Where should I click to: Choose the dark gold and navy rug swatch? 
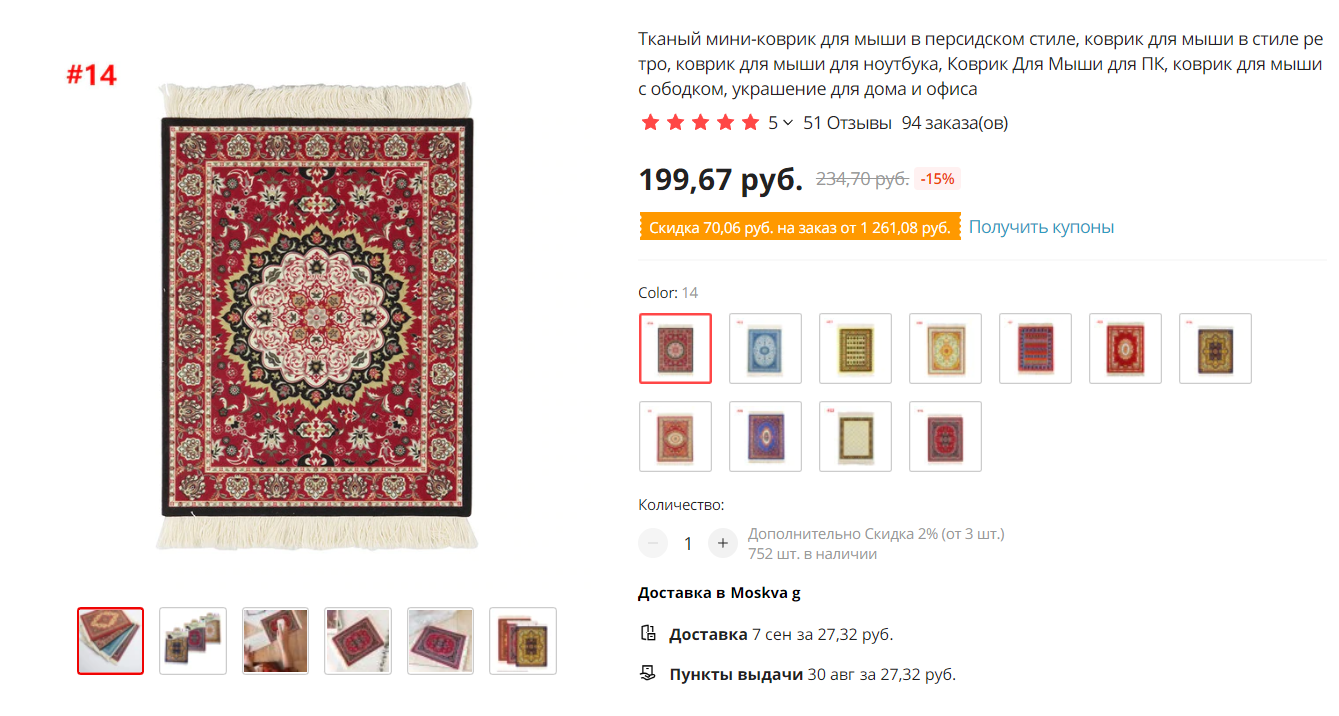tap(1215, 349)
